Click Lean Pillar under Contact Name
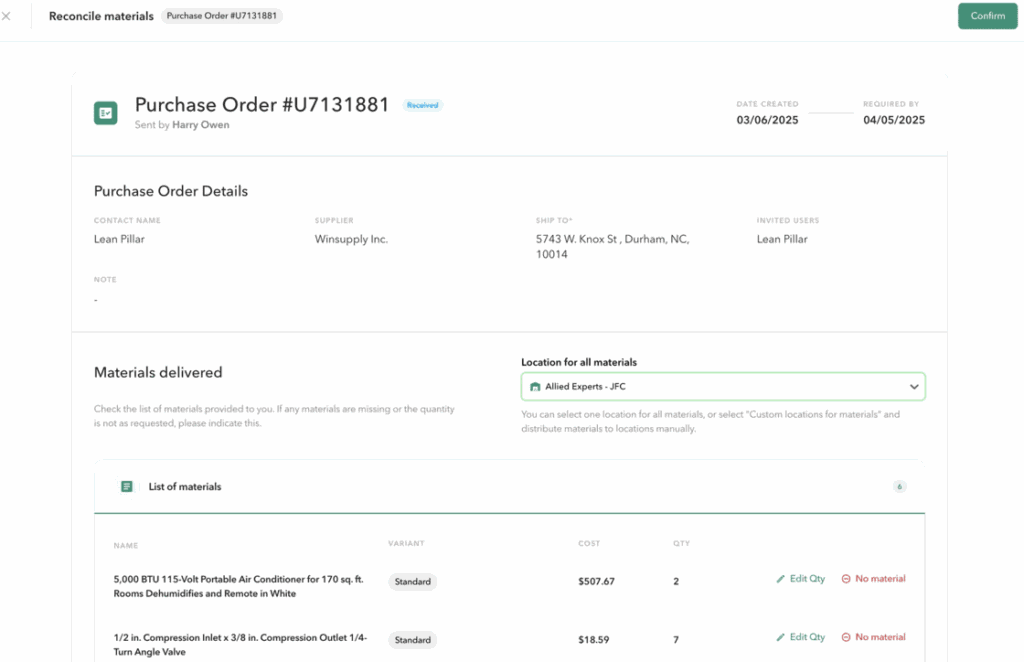1024x662 pixels. pyautogui.click(x=120, y=239)
